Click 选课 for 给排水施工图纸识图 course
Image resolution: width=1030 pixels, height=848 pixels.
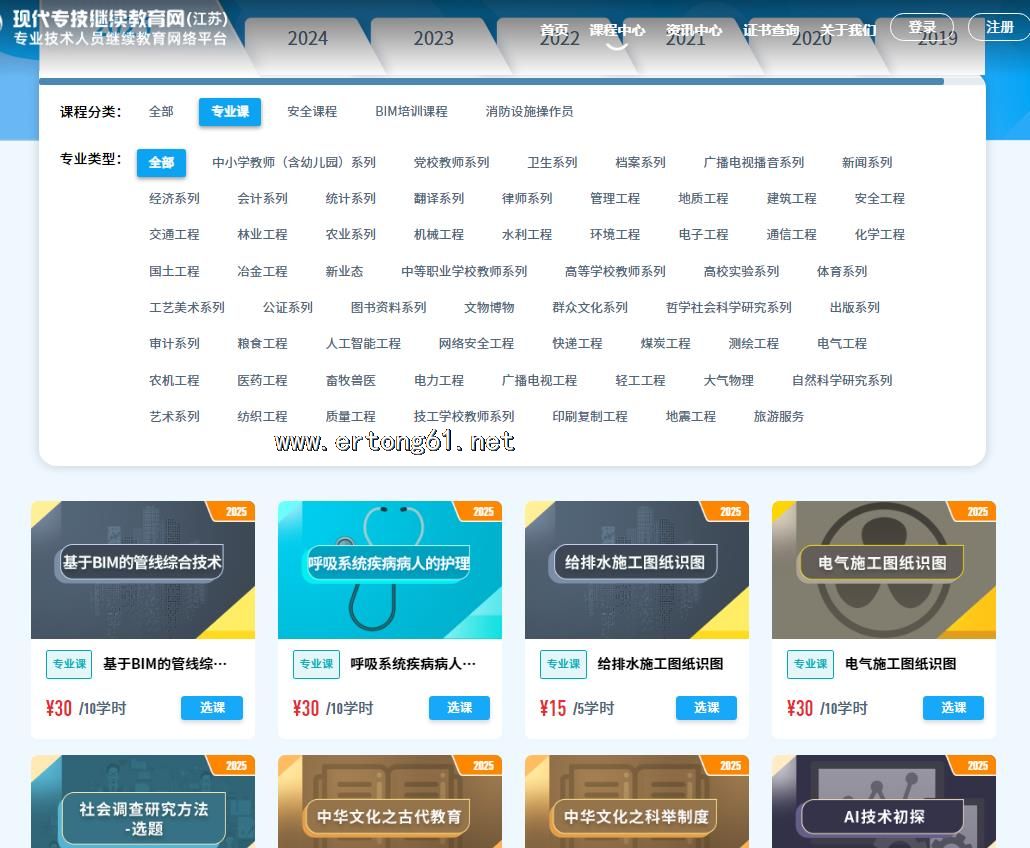706,708
